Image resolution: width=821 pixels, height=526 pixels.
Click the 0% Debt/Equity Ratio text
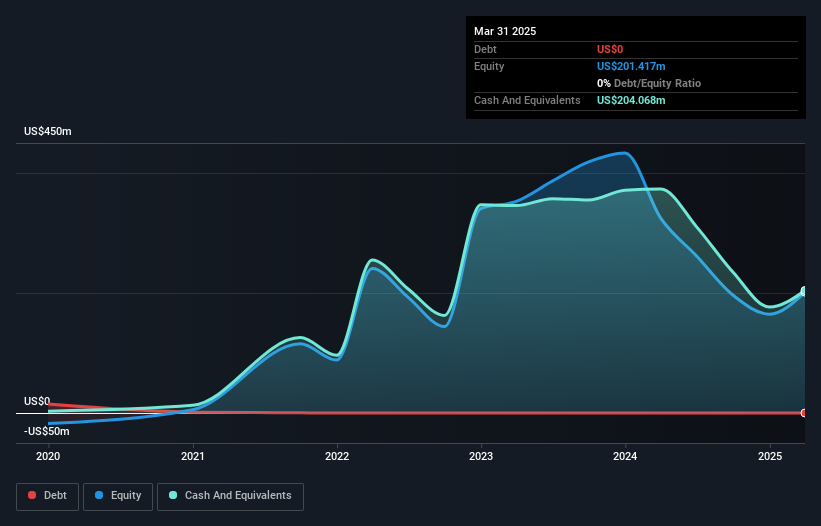pos(649,83)
